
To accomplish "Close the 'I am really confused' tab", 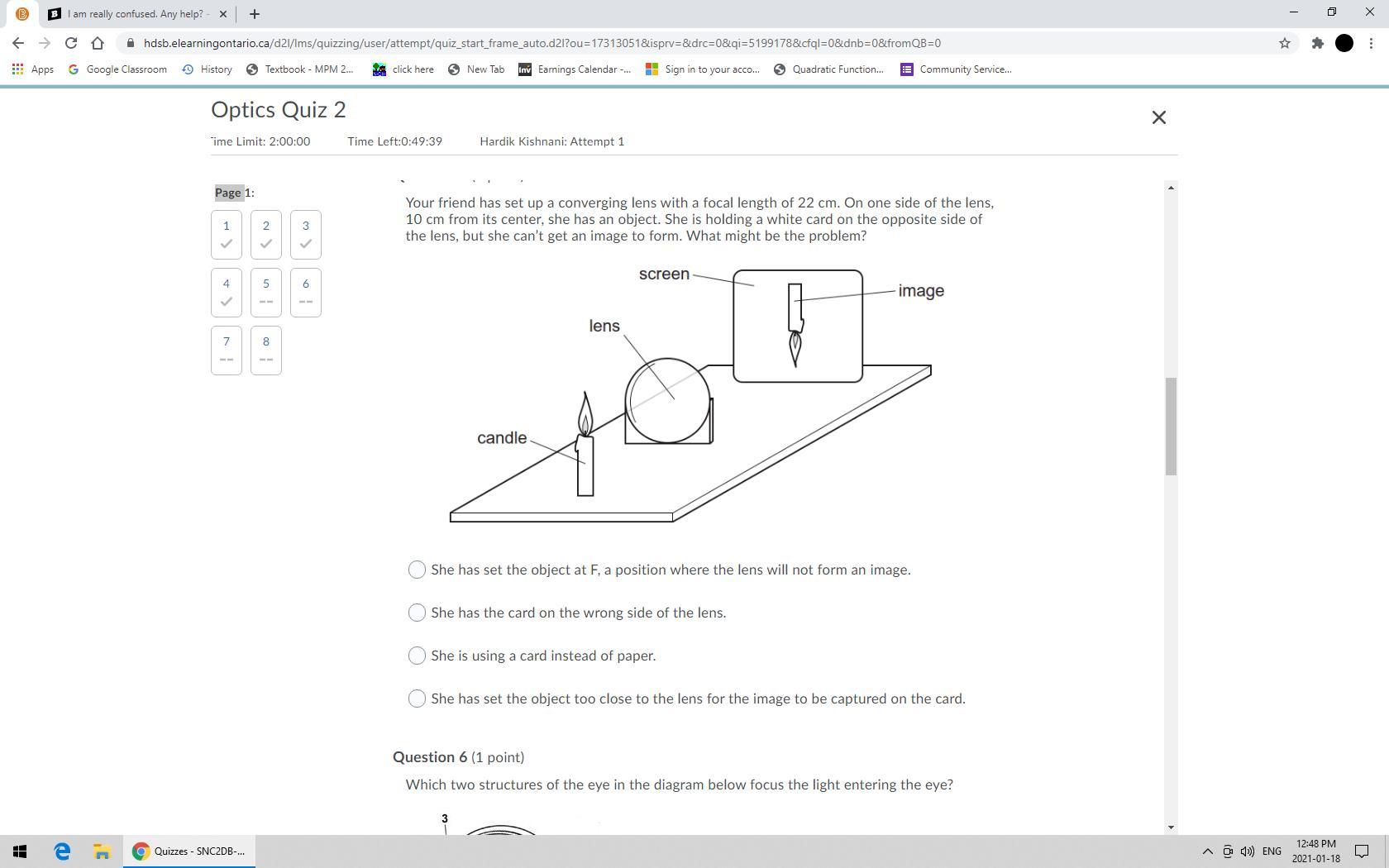I will click(223, 14).
